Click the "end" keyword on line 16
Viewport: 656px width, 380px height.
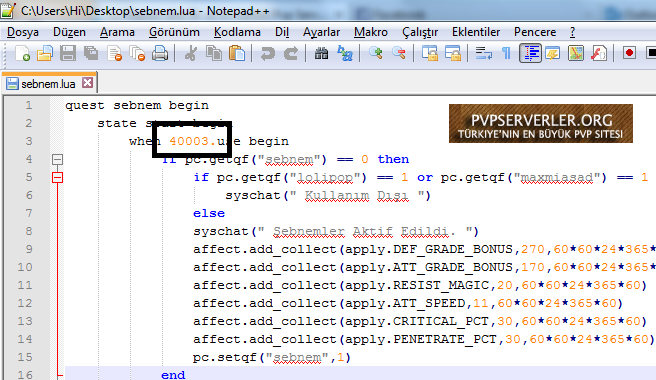(173, 375)
